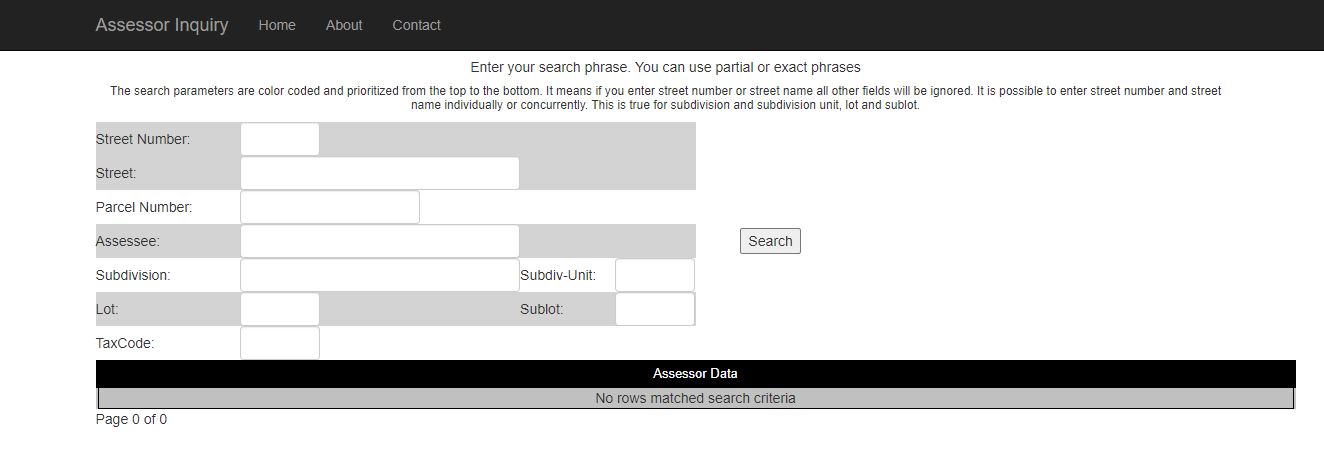The width and height of the screenshot is (1324, 472).
Task: Focus the Sublot input field
Action: point(655,309)
